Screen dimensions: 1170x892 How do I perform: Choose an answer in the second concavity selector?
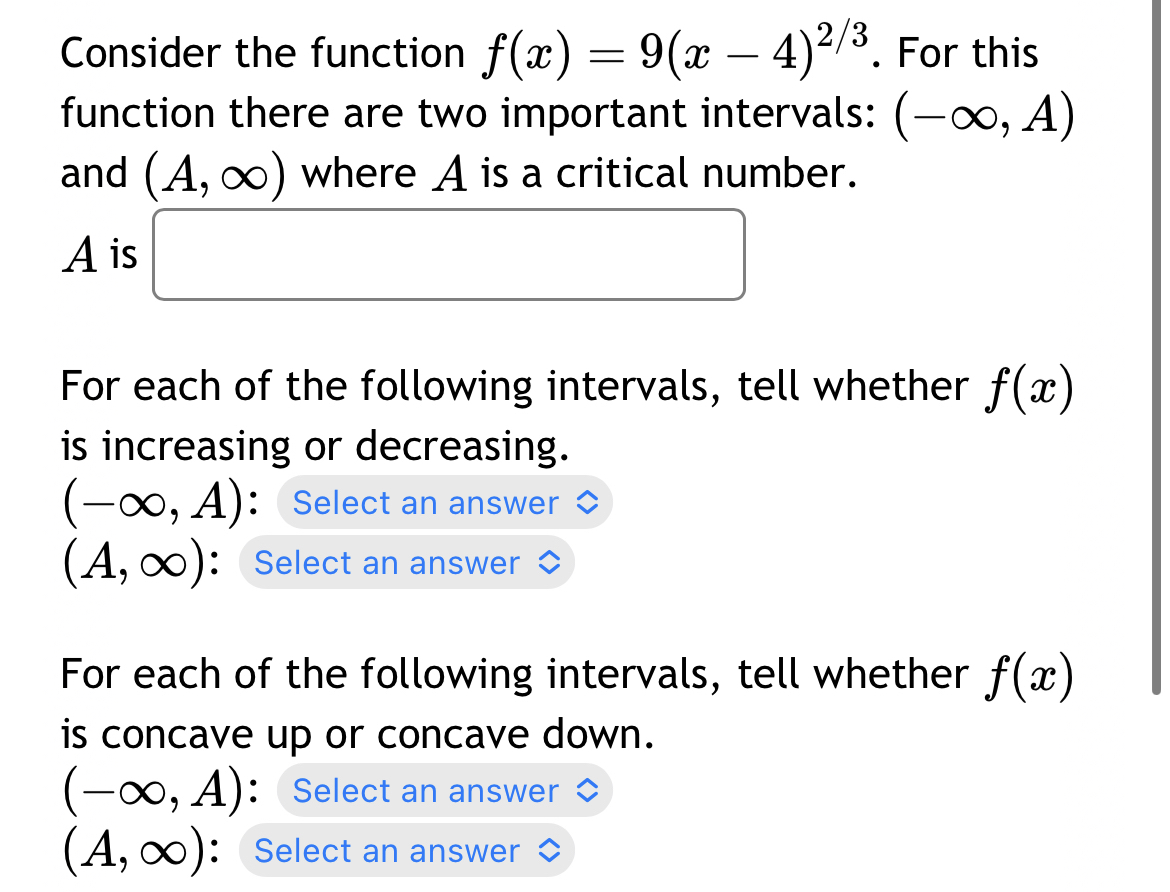tap(406, 851)
